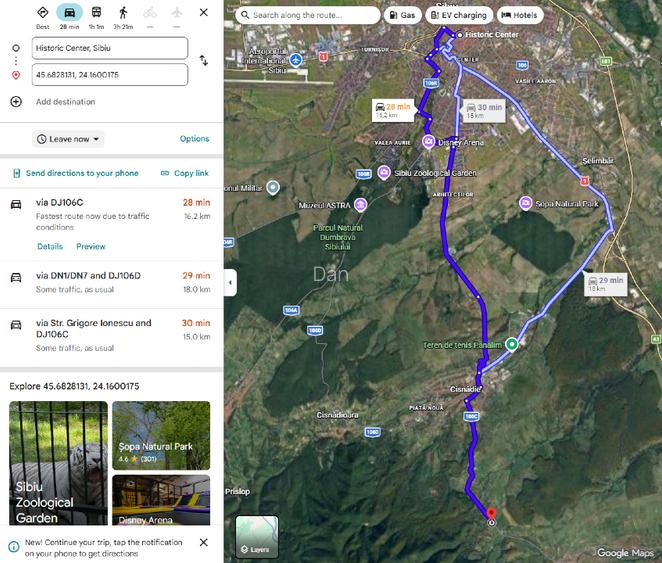Click Disney Arena map marker
The width and height of the screenshot is (662, 563).
click(x=429, y=142)
